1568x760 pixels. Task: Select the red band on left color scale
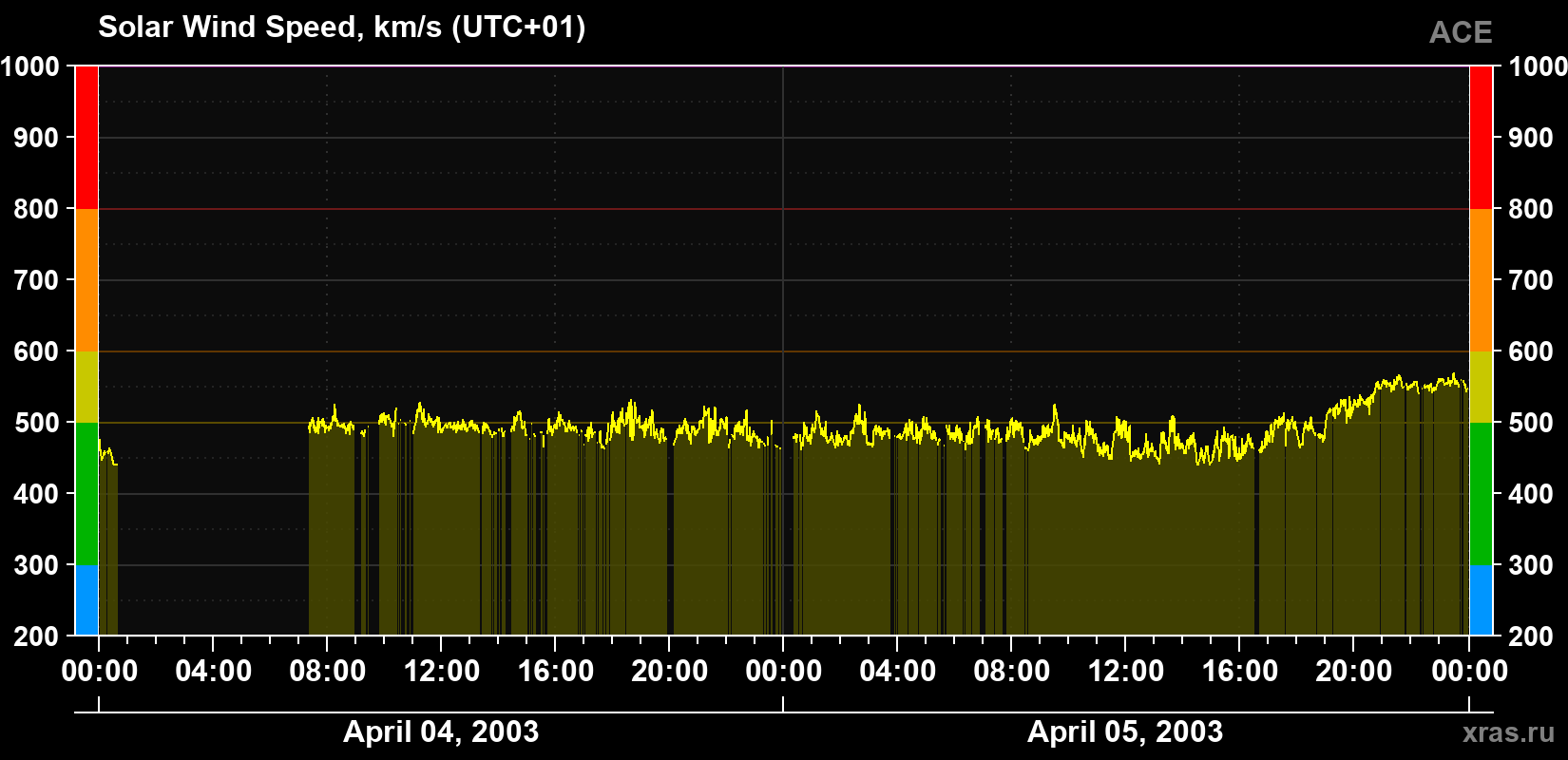tap(86, 138)
